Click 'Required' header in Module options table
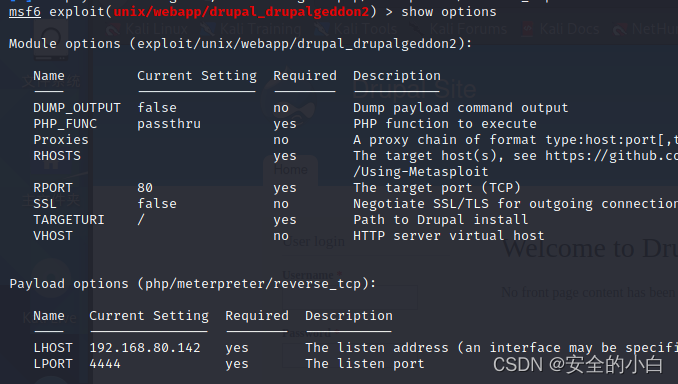The height and width of the screenshot is (384, 678). (305, 76)
